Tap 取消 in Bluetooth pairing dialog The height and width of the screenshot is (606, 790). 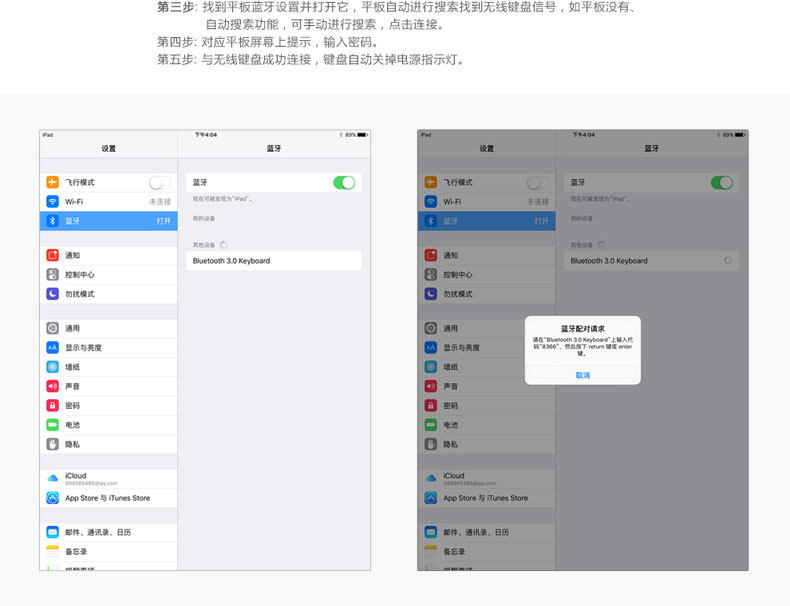[x=582, y=375]
